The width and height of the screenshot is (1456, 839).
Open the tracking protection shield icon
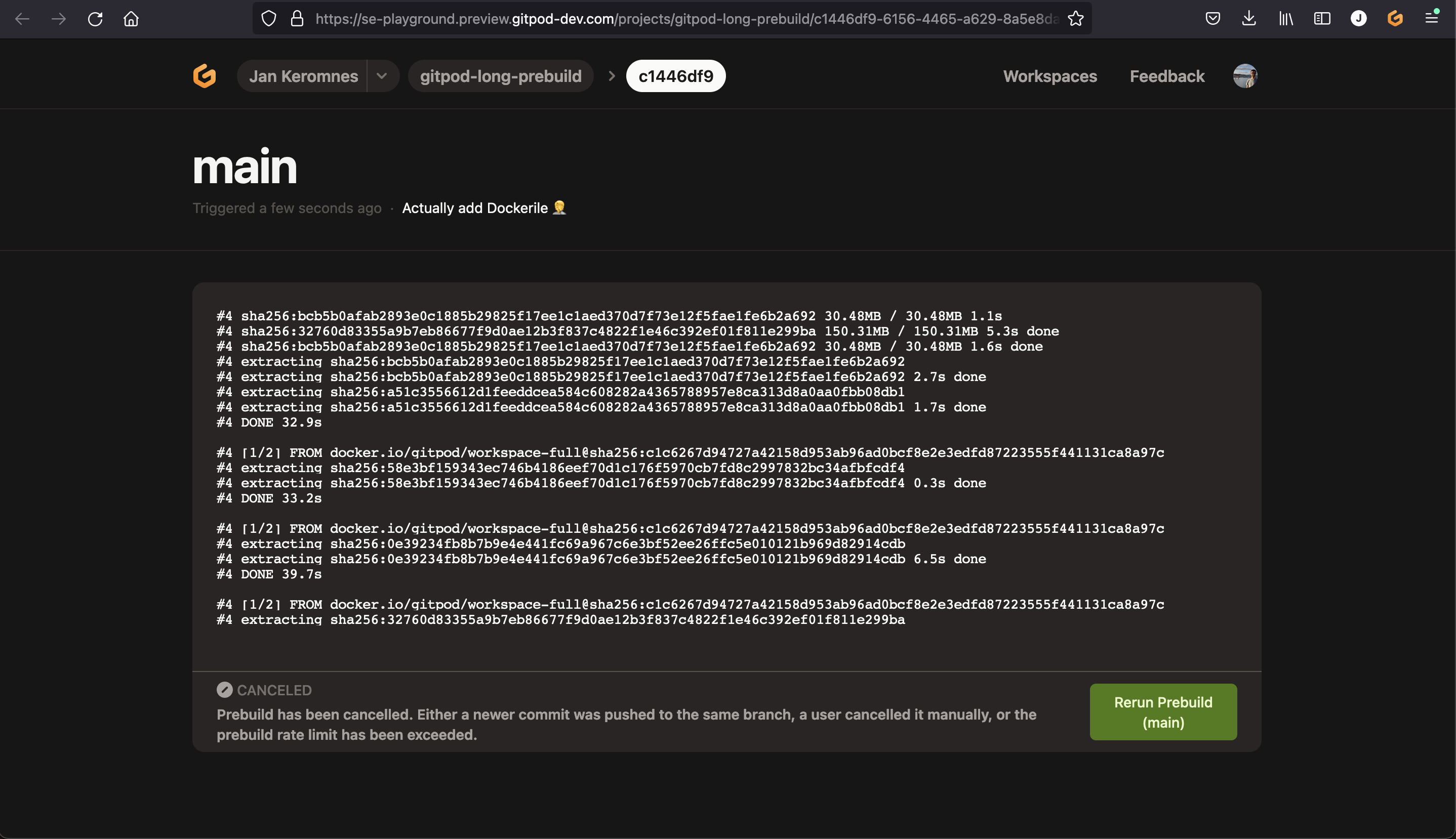click(269, 19)
